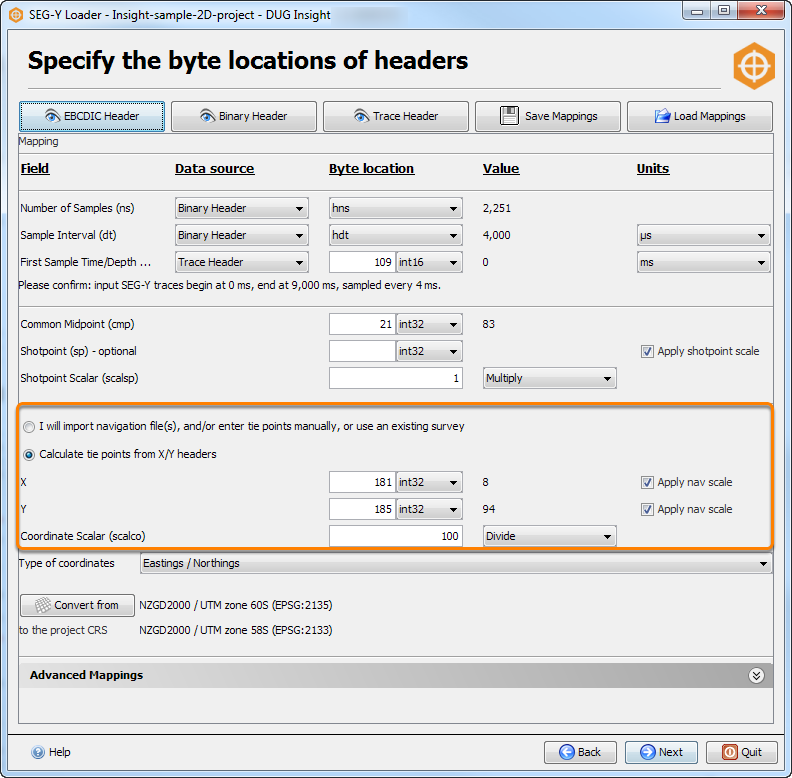Open the EBCDIC Header viewer
The image size is (792, 778).
(x=92, y=116)
